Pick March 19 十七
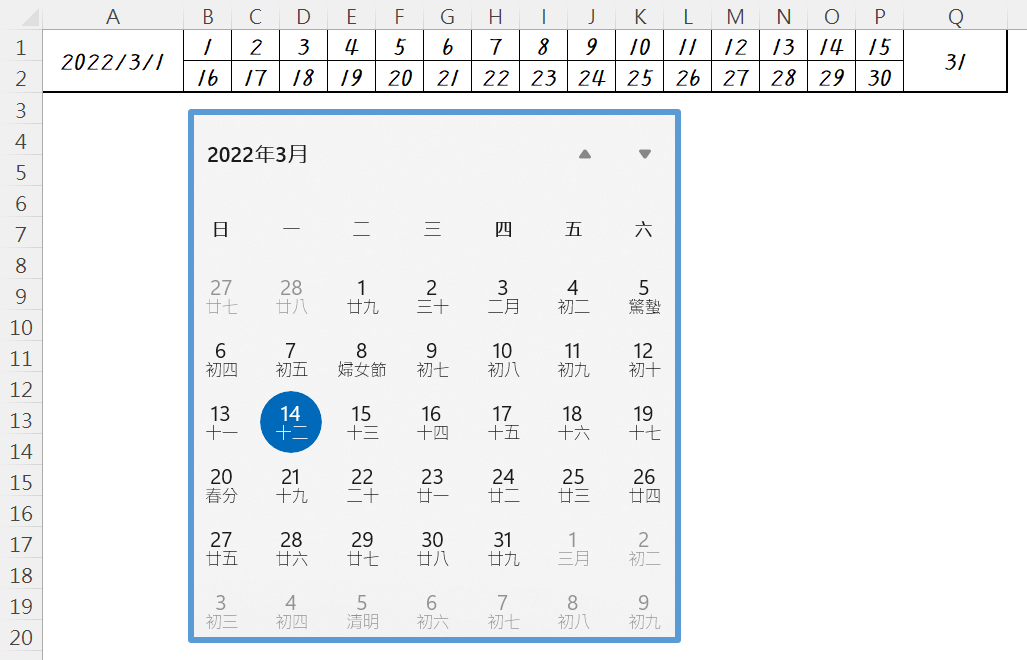 click(644, 422)
